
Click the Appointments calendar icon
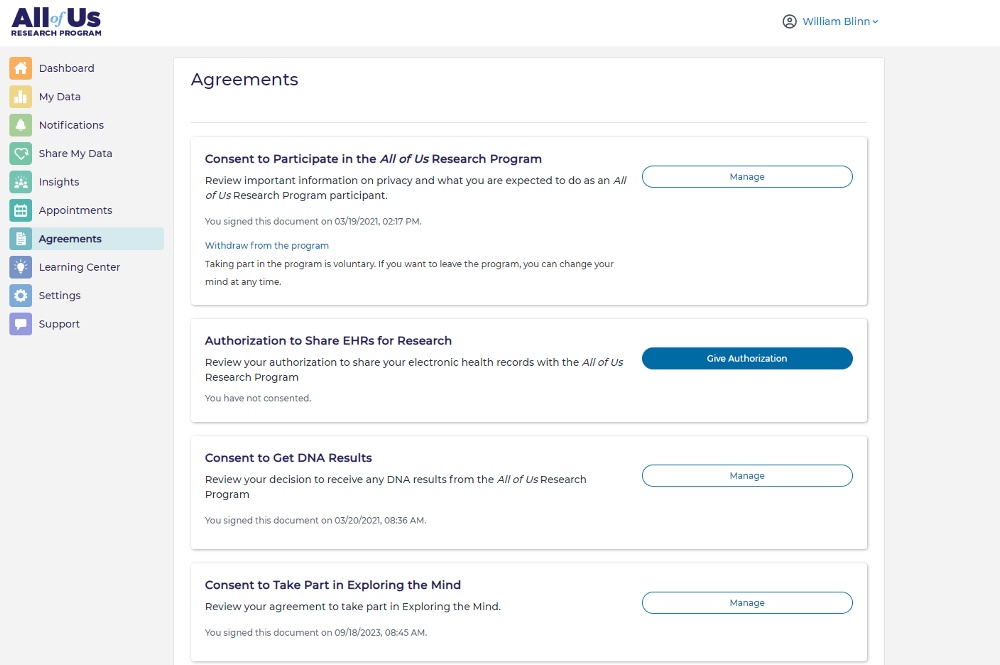20,210
